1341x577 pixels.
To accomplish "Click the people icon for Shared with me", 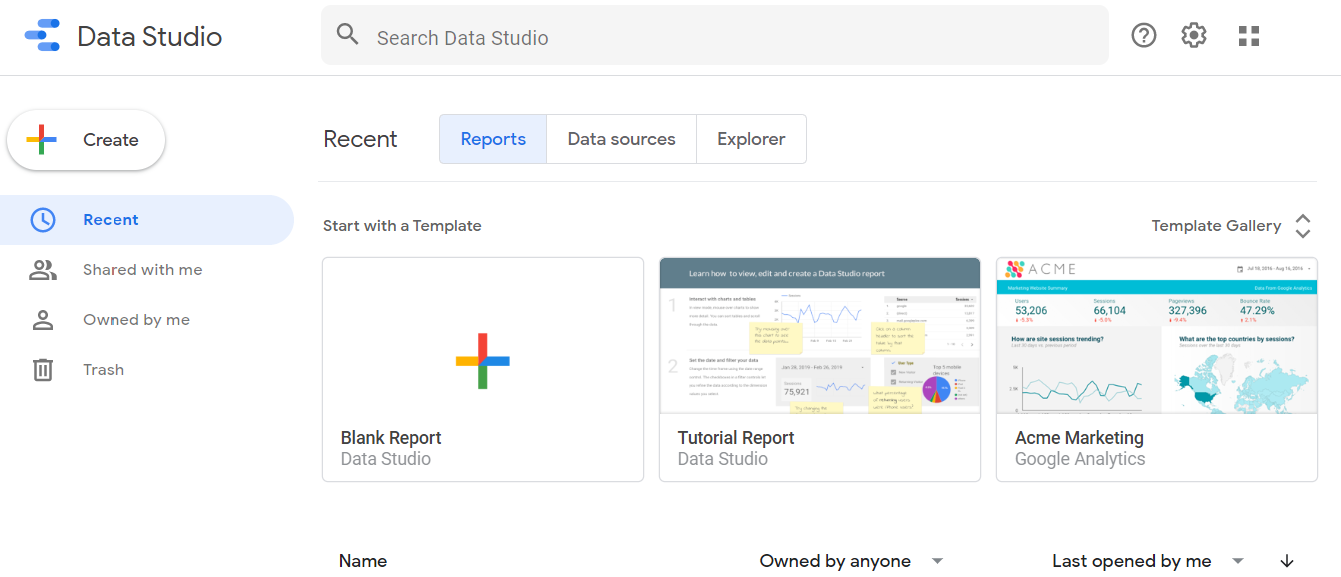I will 42,270.
